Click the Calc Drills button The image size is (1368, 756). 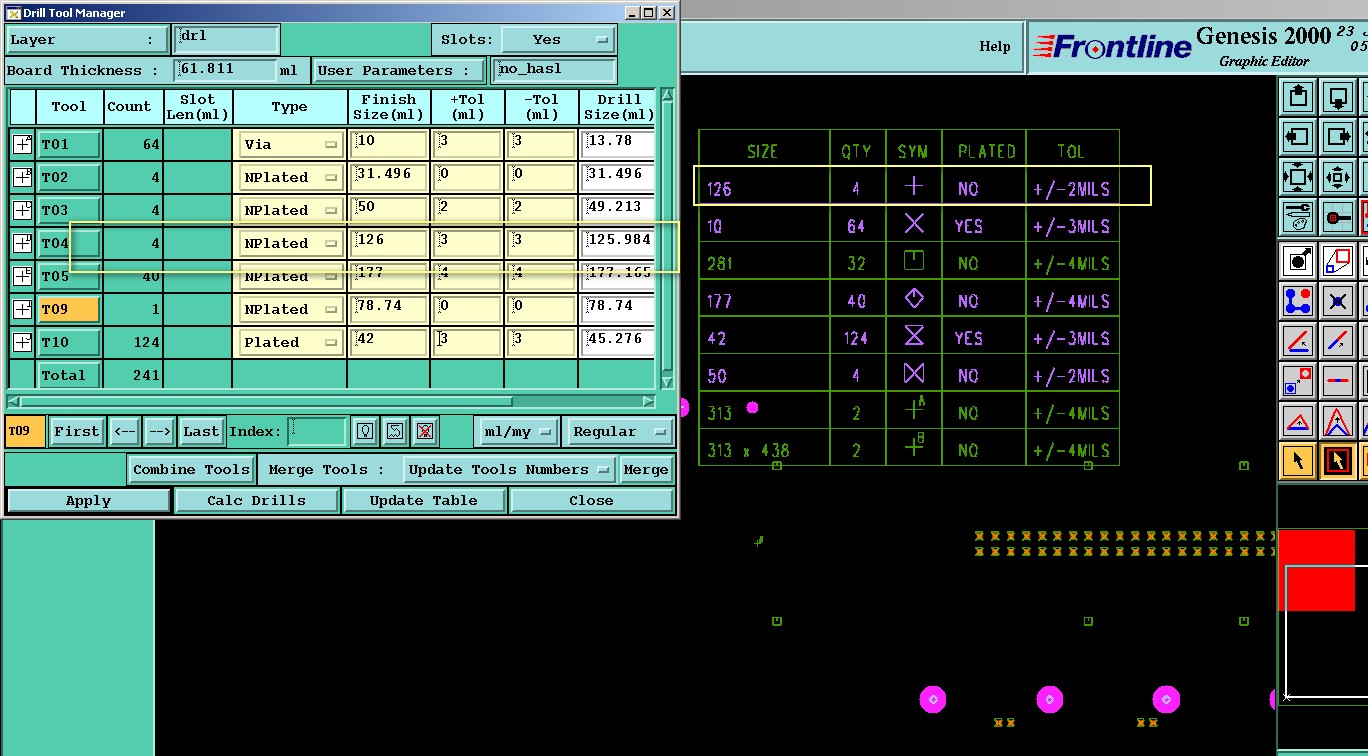(x=257, y=500)
